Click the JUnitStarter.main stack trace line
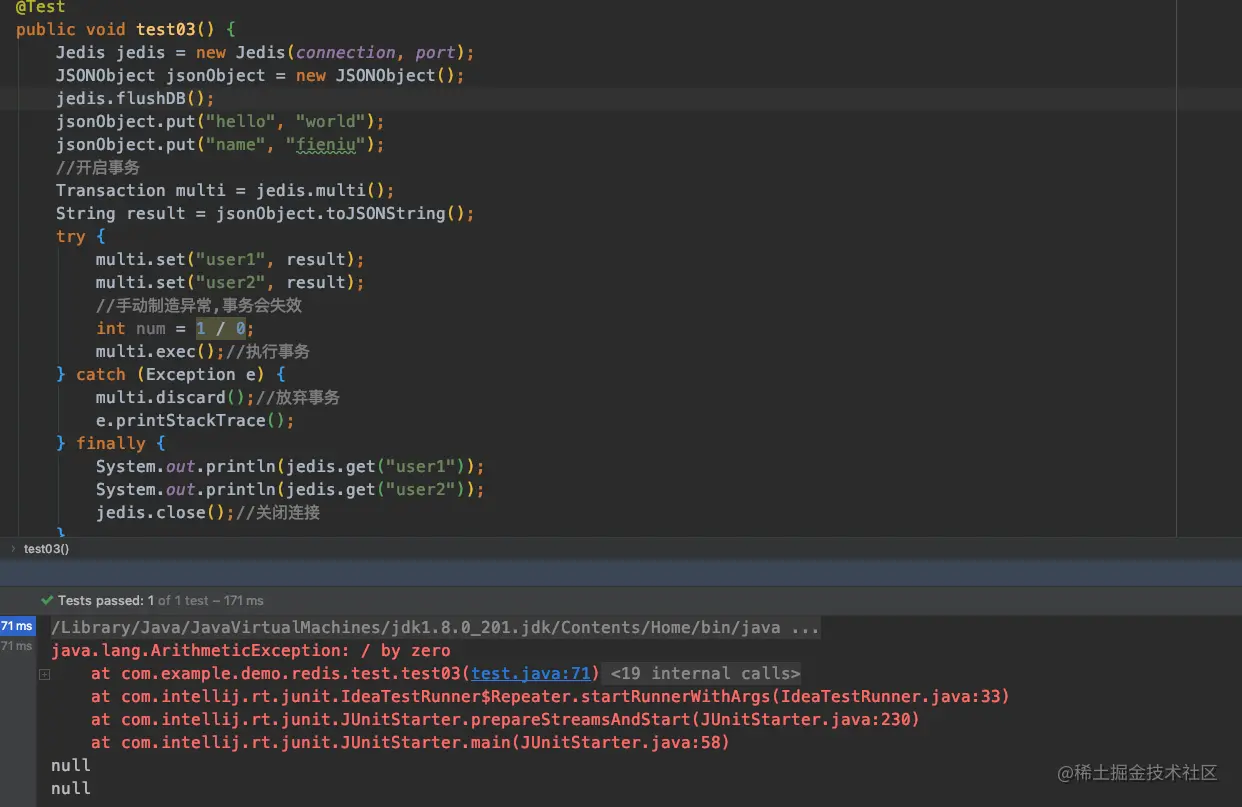This screenshot has width=1242, height=807. [x=410, y=742]
